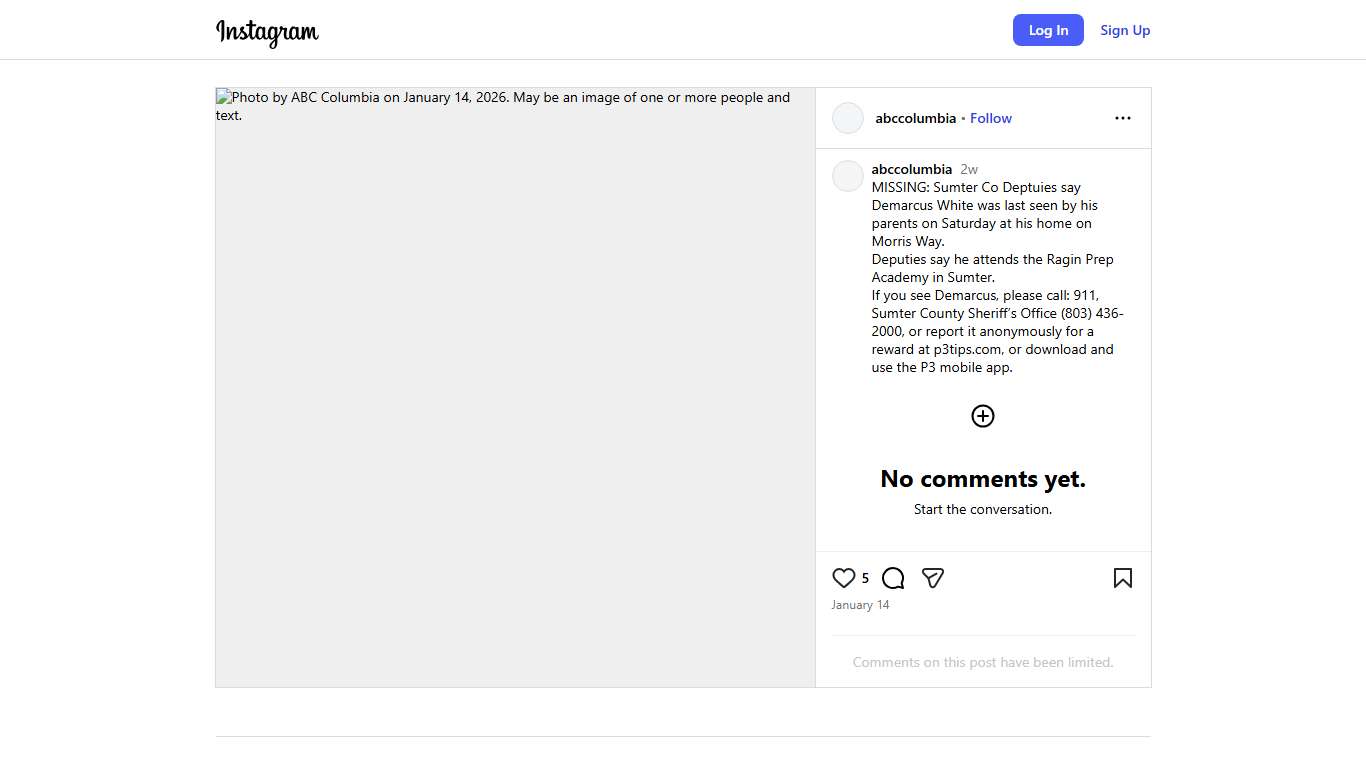This screenshot has width=1366, height=768.
Task: Open the ABC Columbia post photo
Action: 515,387
